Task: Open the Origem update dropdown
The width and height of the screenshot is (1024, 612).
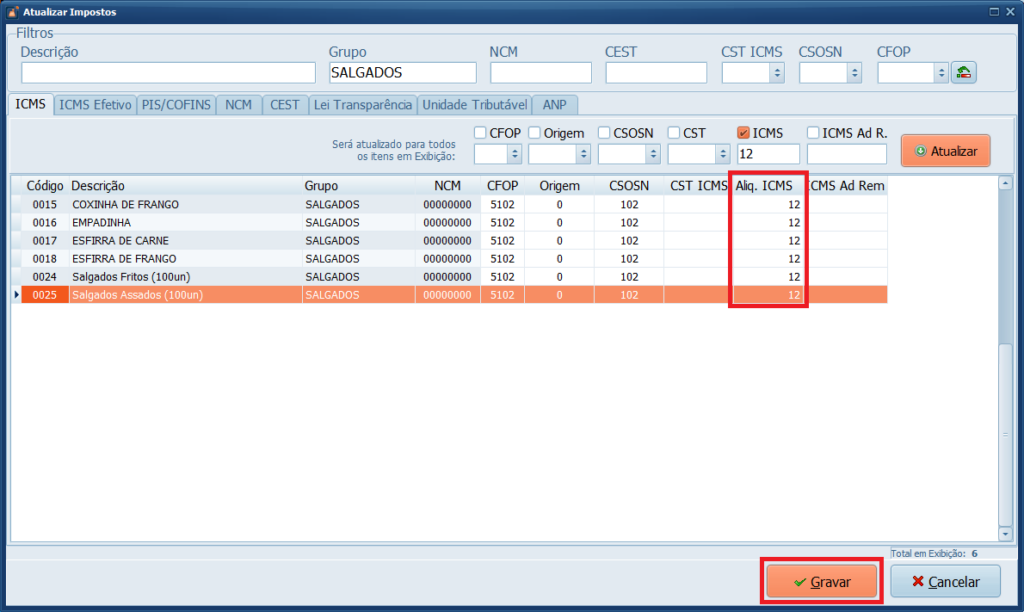Action: [x=584, y=154]
